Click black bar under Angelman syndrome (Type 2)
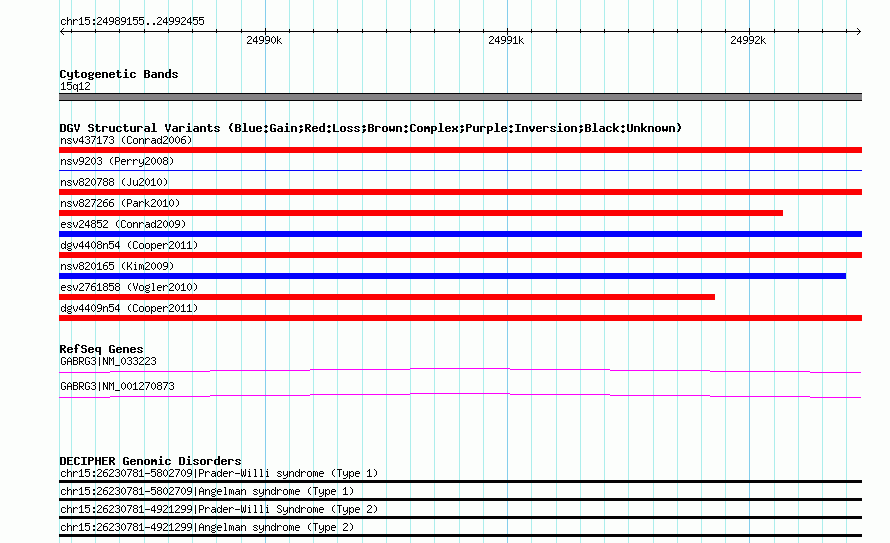 tap(460, 536)
